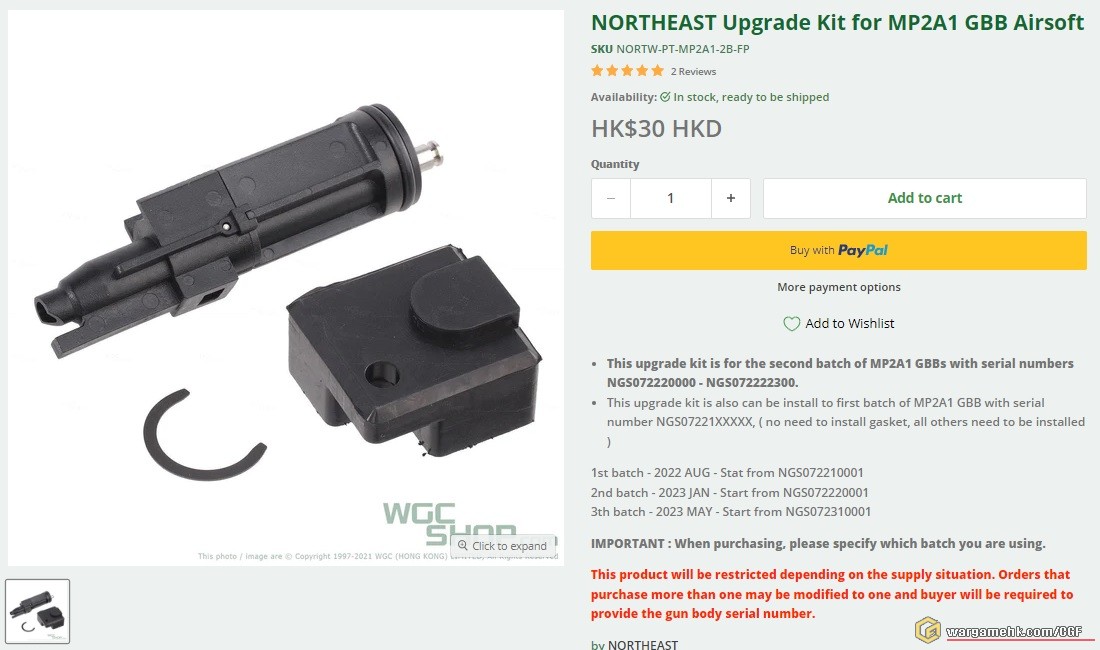Screen dimensions: 1100x650
Task: Click the five-star rating icons
Action: coord(627,71)
